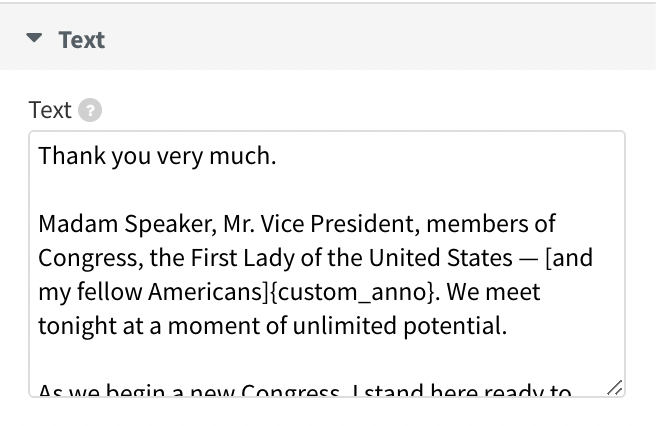
Task: Collapse the Text section disclosure triangle
Action: coord(34,38)
